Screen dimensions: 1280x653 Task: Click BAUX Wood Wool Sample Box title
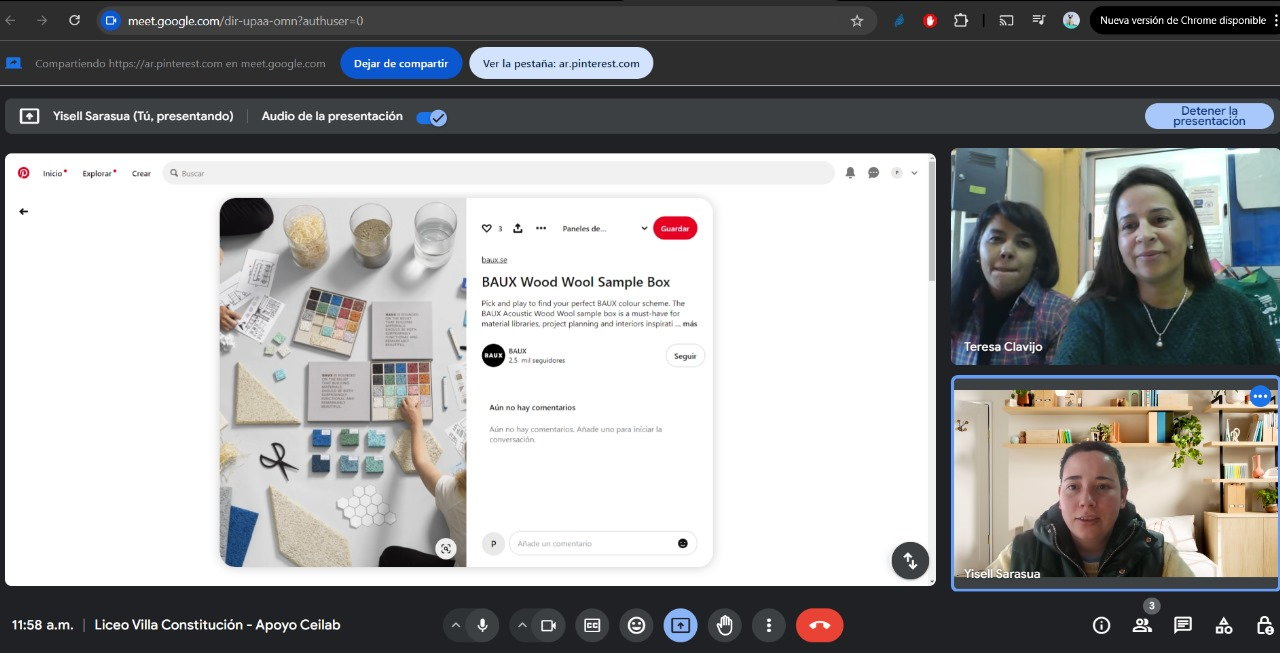(576, 282)
